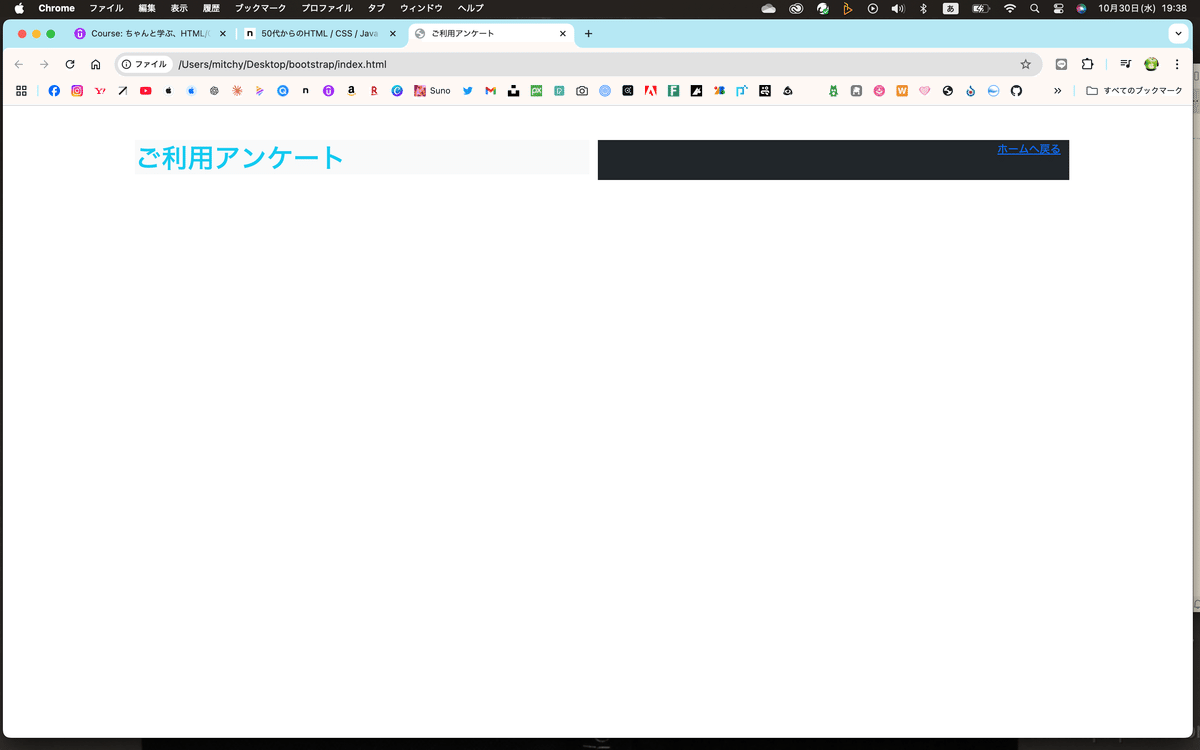The width and height of the screenshot is (1200, 750).
Task: Open the ブックマーク menu
Action: pyautogui.click(x=259, y=8)
